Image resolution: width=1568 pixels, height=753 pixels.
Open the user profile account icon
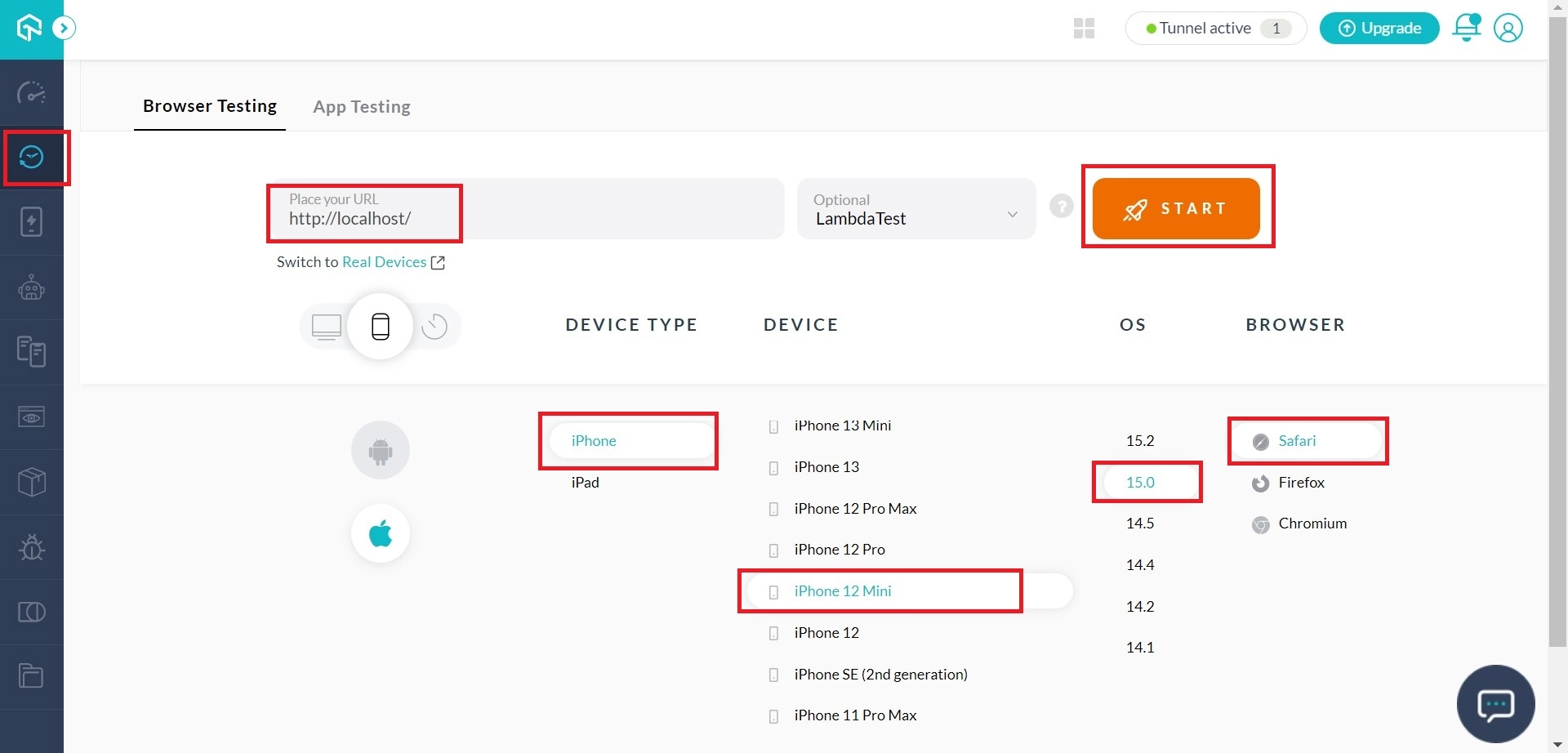[x=1508, y=28]
